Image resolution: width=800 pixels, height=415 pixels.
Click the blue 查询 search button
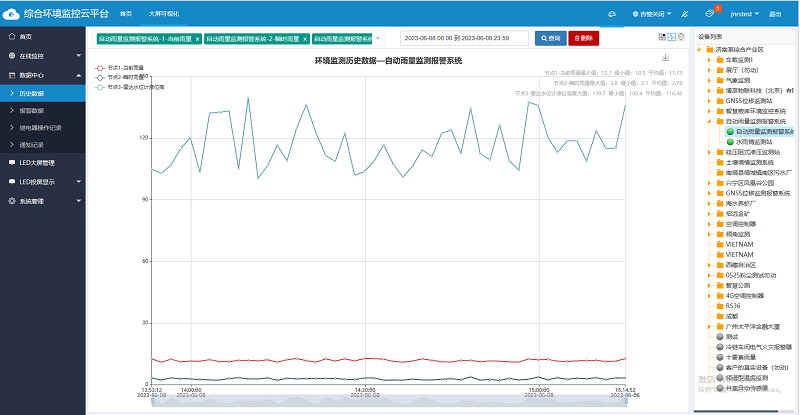(550, 38)
